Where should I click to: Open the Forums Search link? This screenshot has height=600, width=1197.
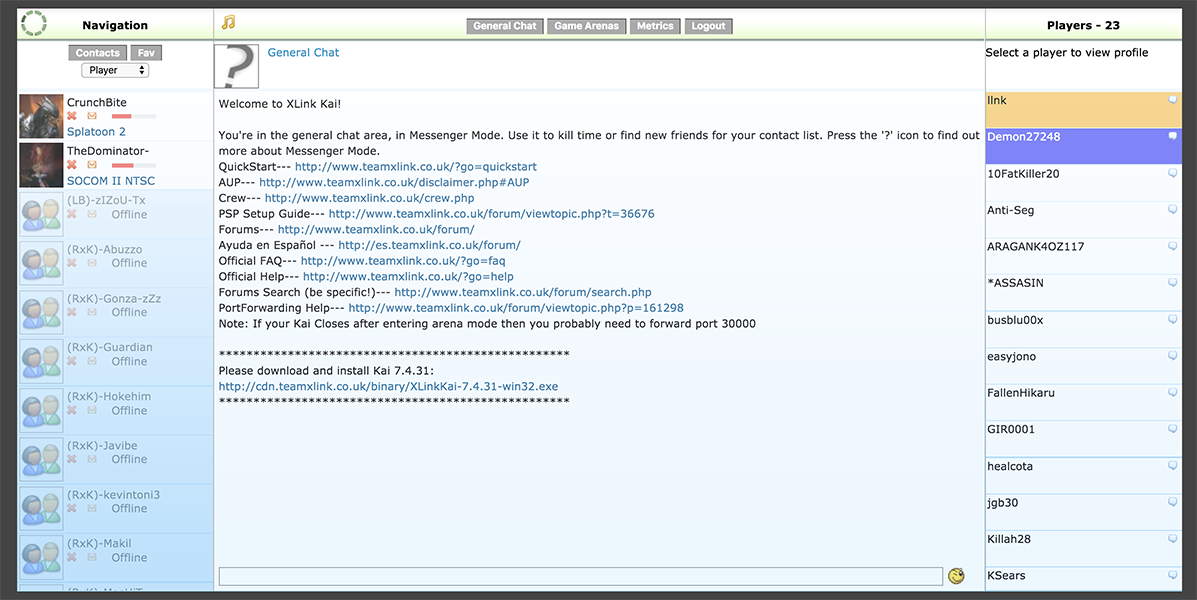(x=523, y=292)
